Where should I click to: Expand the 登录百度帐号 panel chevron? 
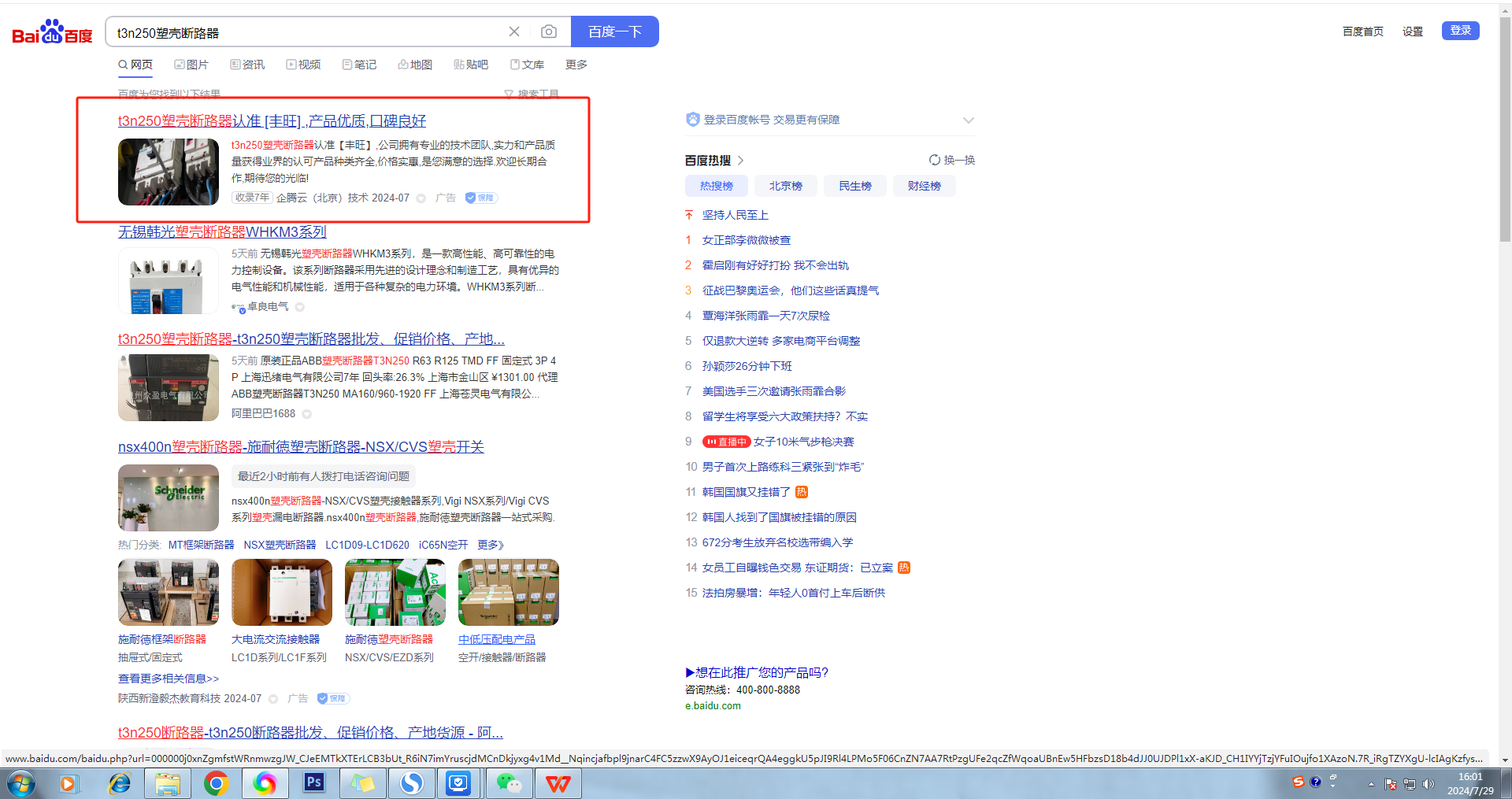pyautogui.click(x=968, y=120)
